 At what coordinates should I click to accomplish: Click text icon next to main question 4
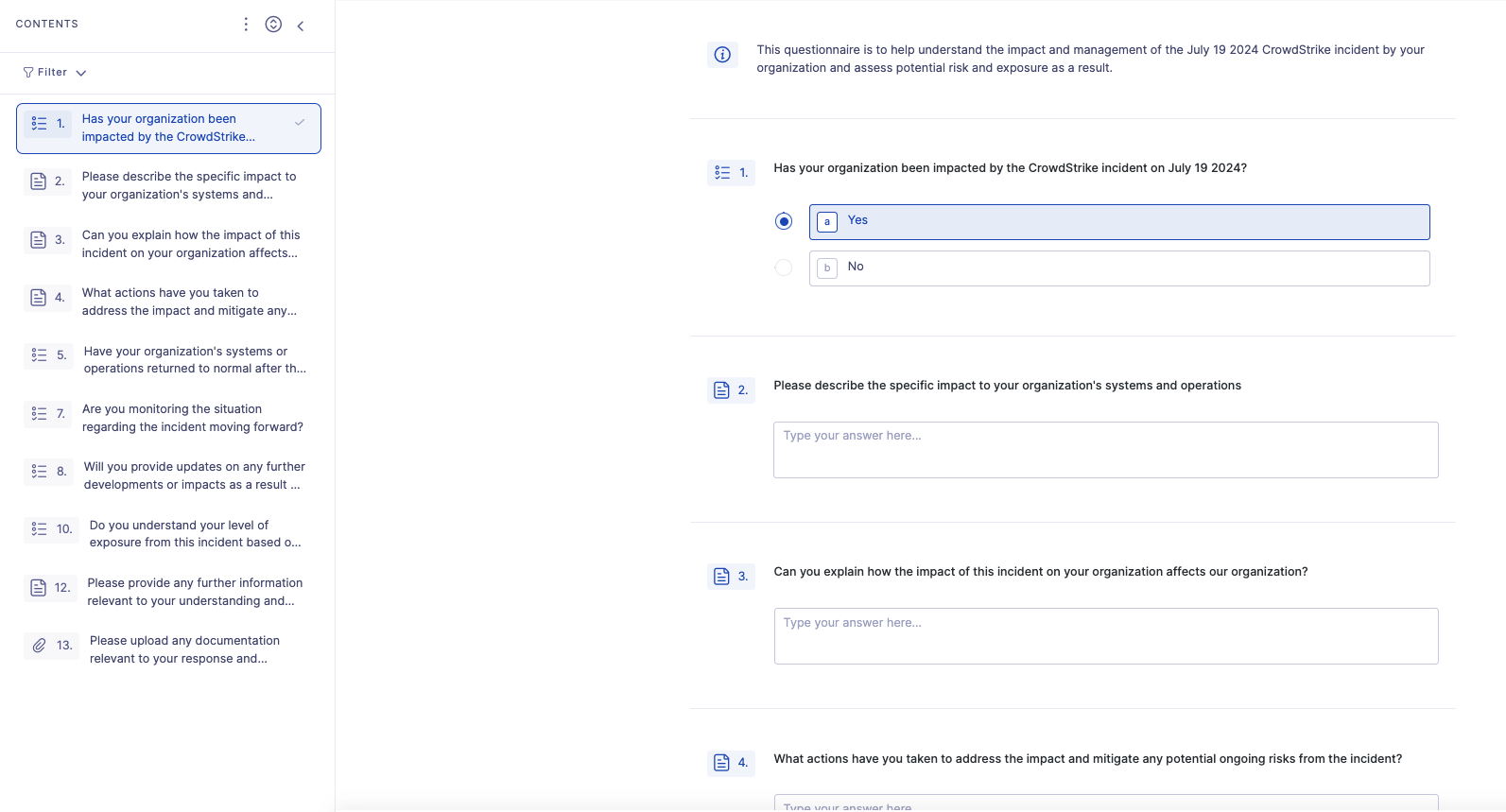(721, 763)
